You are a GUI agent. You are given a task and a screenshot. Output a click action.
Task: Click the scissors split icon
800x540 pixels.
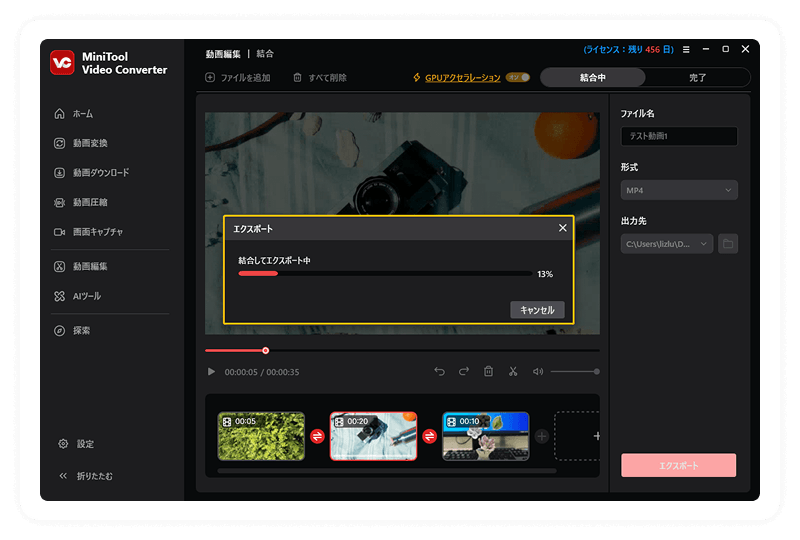513,372
